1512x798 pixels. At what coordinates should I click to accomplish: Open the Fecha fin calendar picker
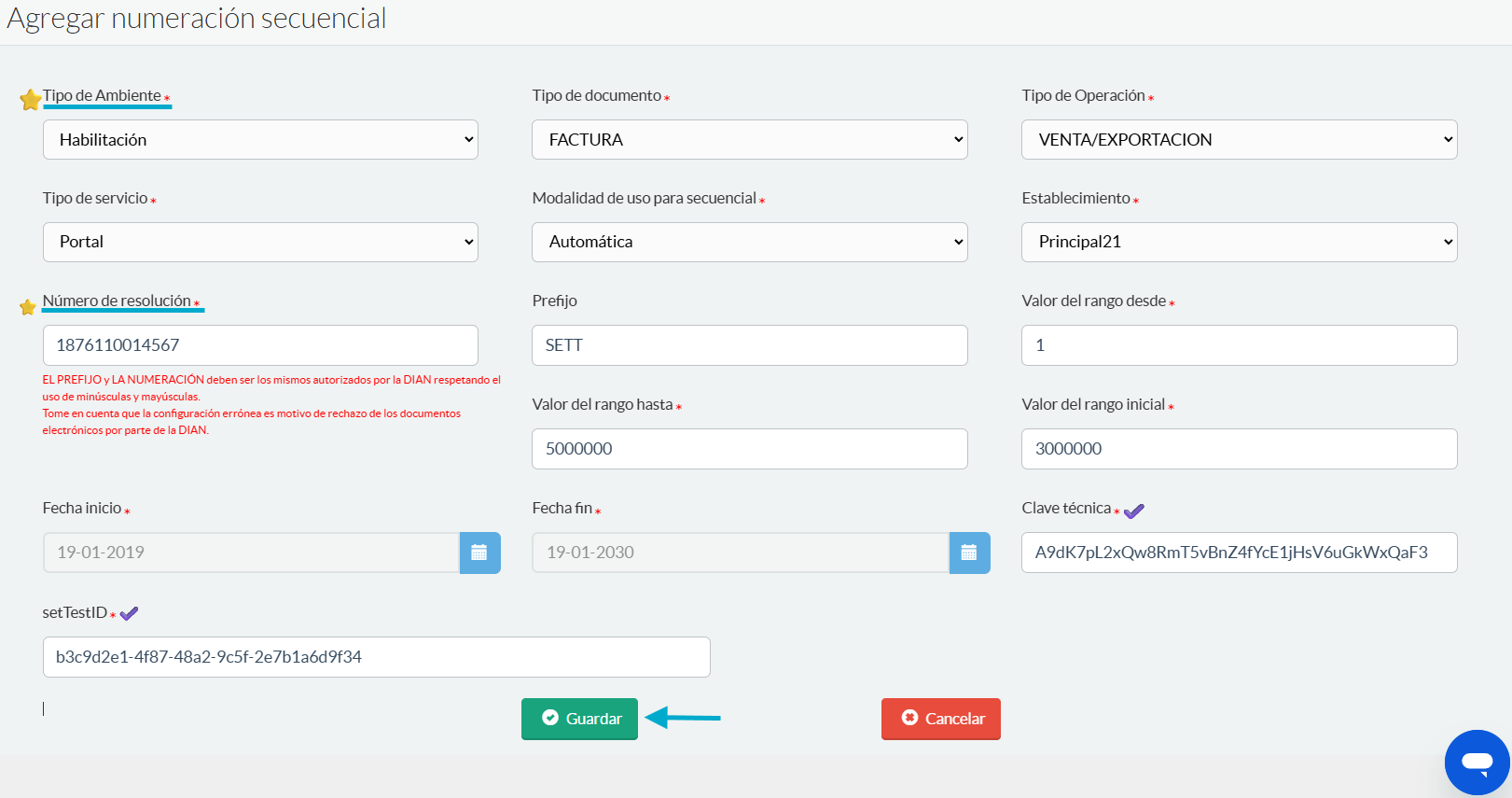969,553
